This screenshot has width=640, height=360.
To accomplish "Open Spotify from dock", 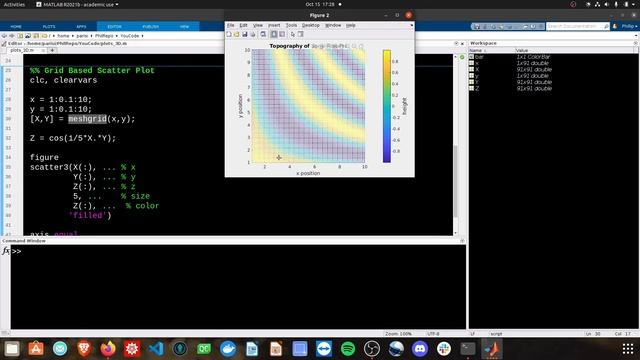I will pyautogui.click(x=348, y=349).
